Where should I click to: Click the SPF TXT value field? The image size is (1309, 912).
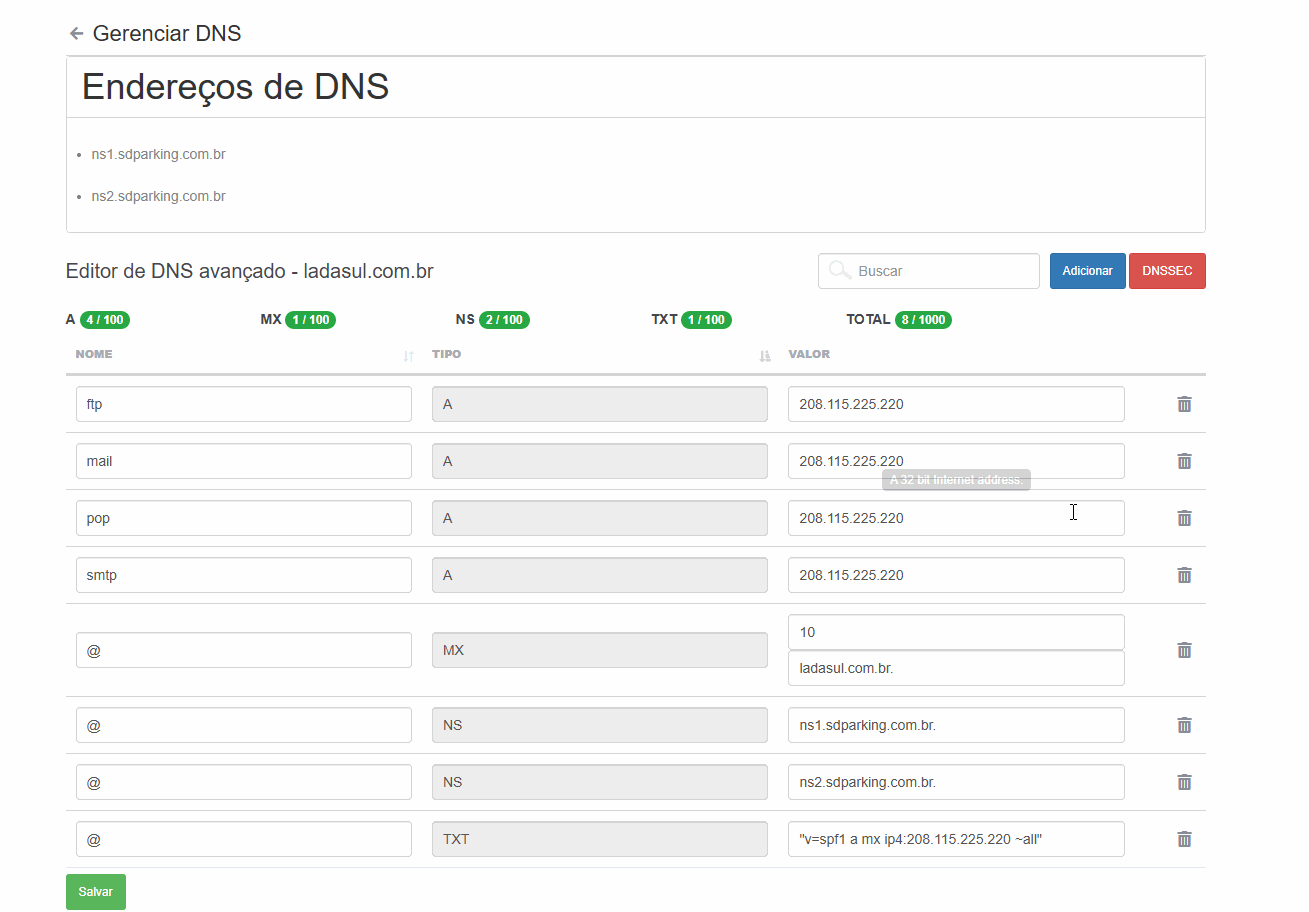(956, 839)
